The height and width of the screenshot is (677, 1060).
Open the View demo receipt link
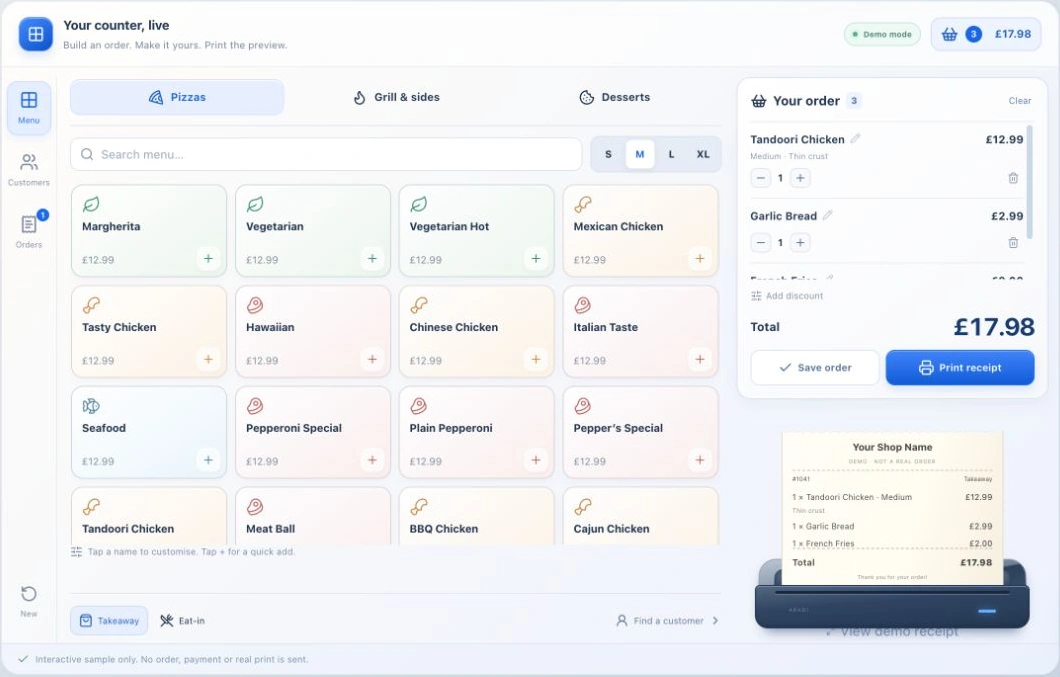[x=892, y=632]
